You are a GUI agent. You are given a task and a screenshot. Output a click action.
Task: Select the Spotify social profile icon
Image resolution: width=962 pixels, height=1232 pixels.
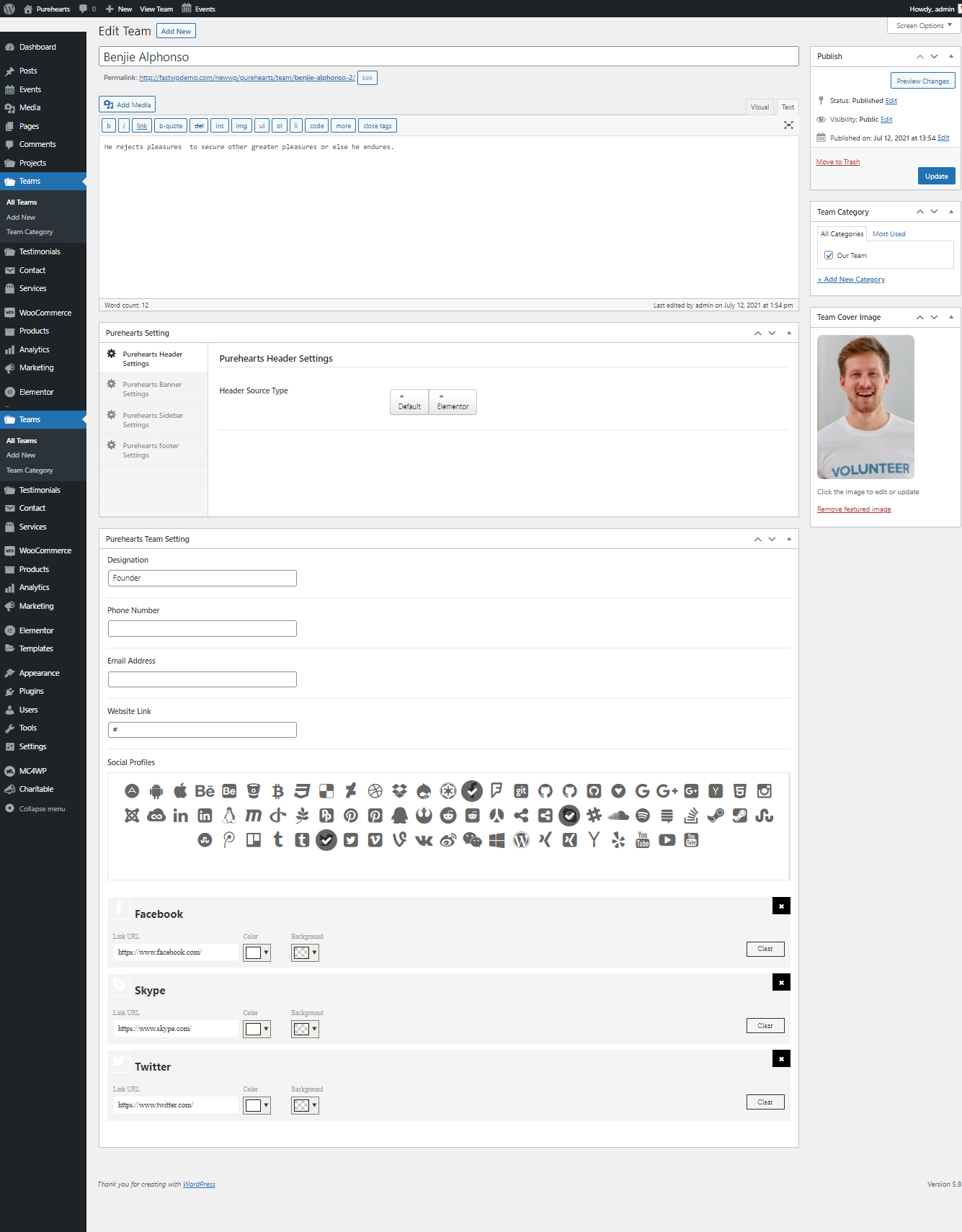pyautogui.click(x=643, y=816)
